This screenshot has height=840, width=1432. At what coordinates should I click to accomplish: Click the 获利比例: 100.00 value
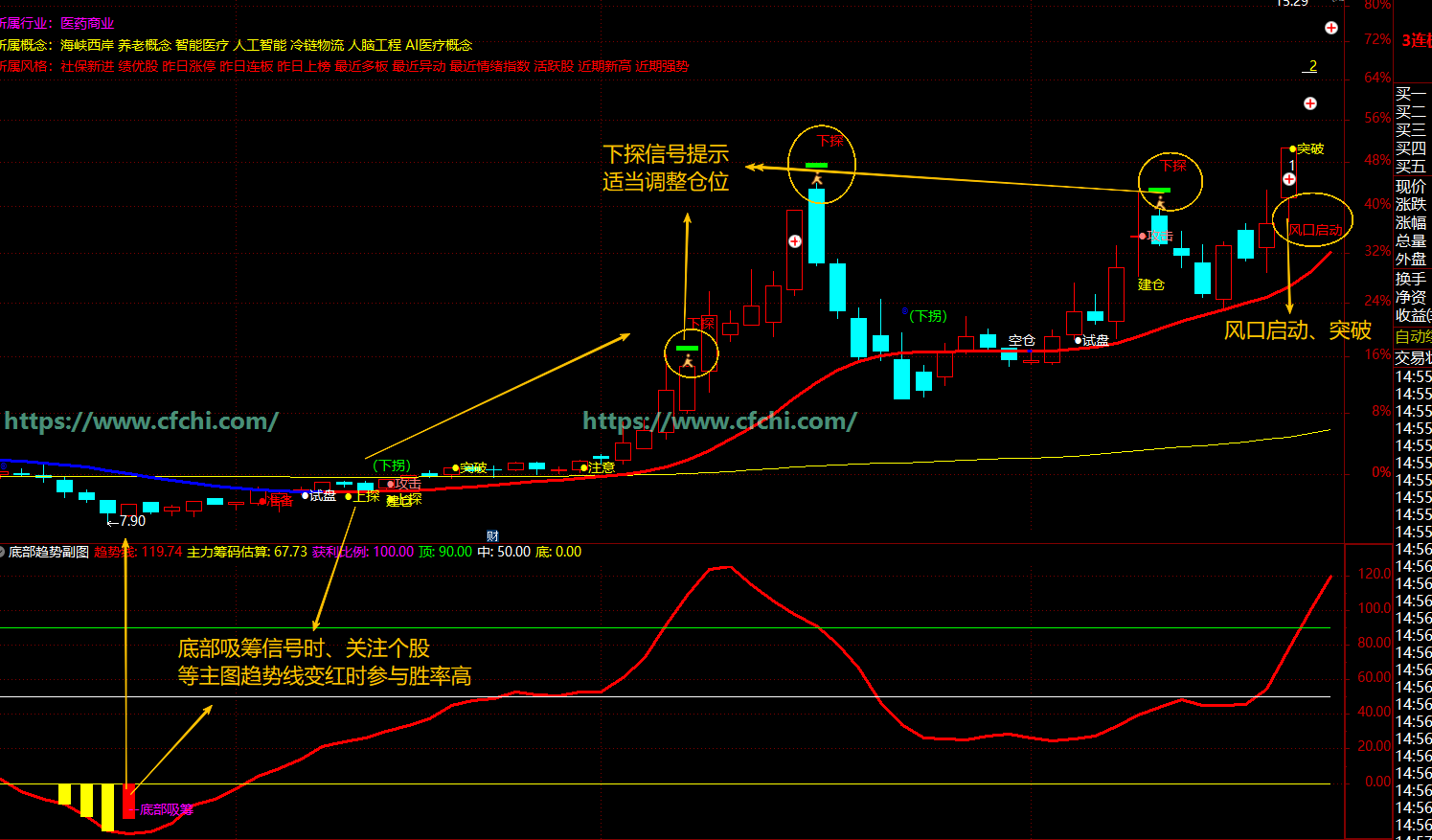[363, 552]
